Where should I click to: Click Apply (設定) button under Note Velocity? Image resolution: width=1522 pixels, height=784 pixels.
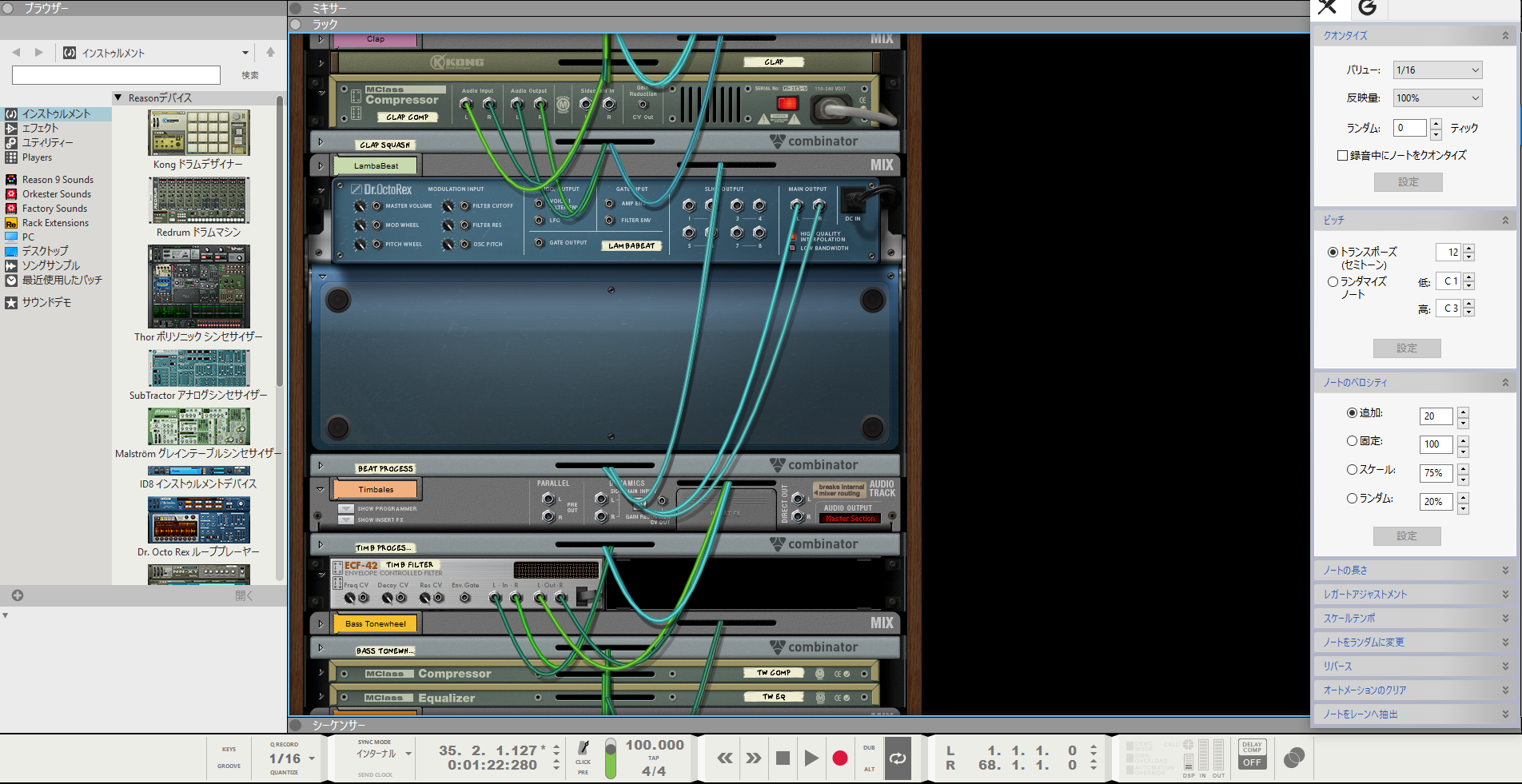tap(1407, 536)
